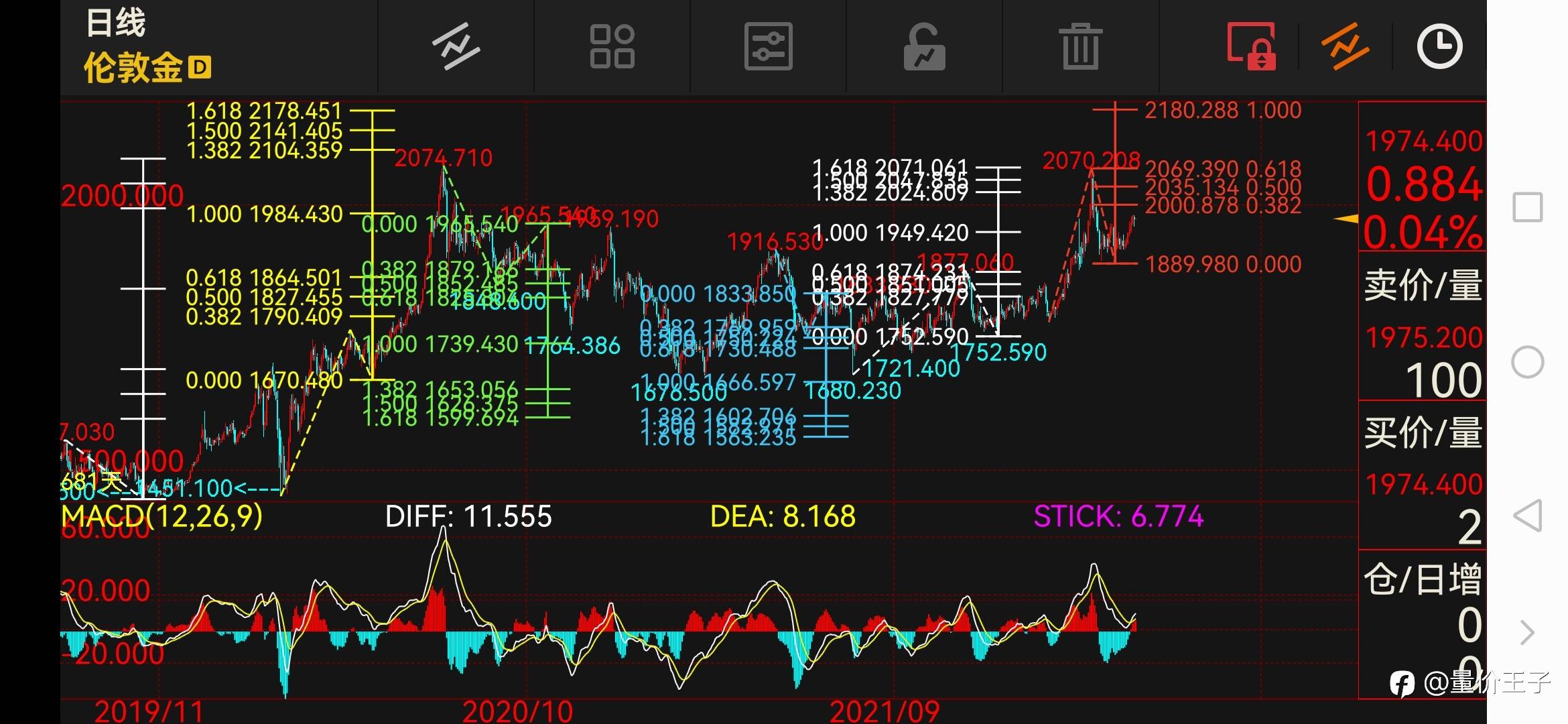Toggle the orange drawing line mode icon

[x=1345, y=46]
